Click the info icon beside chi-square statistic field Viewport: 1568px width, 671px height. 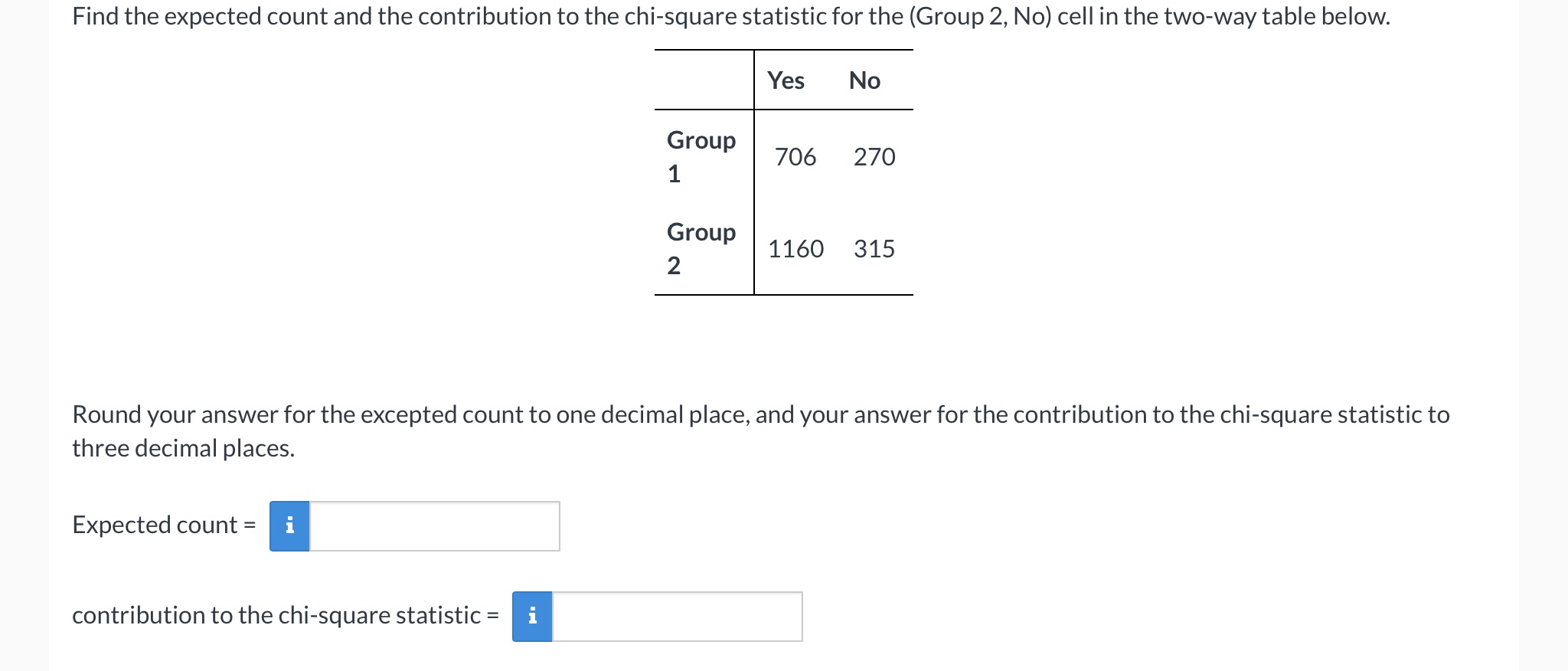(532, 615)
